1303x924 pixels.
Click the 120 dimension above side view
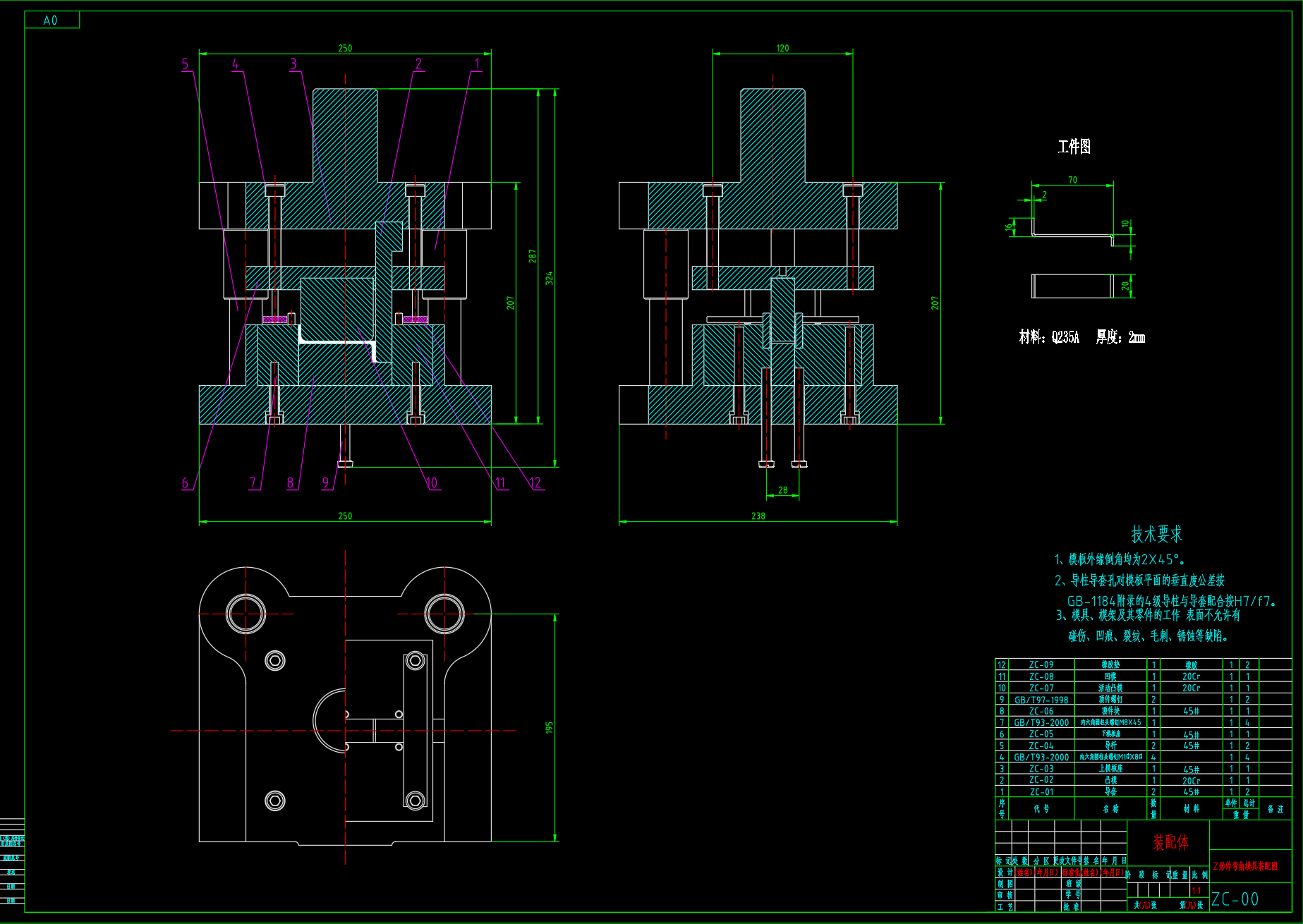point(782,49)
